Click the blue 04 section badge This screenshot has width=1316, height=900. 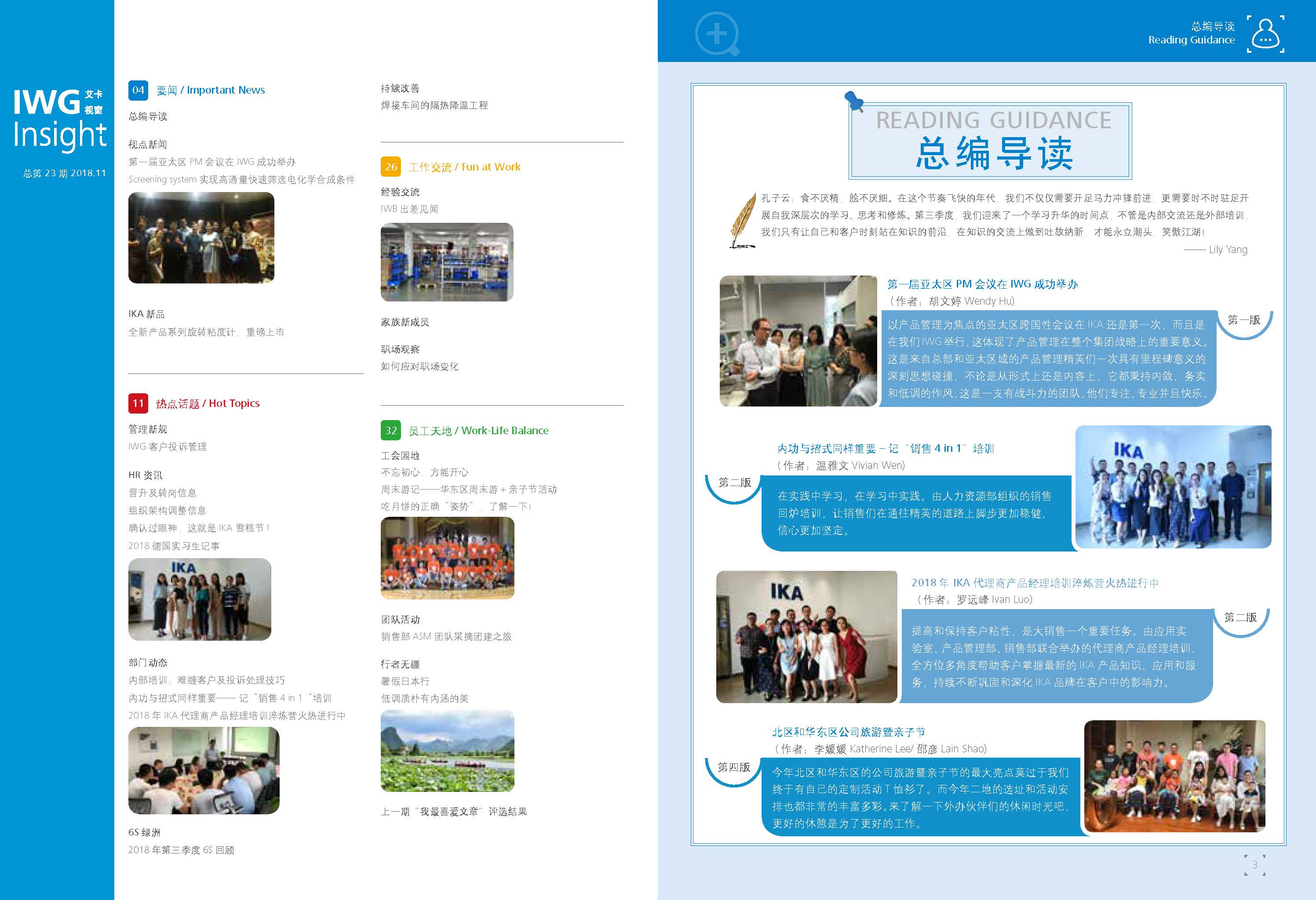click(138, 90)
